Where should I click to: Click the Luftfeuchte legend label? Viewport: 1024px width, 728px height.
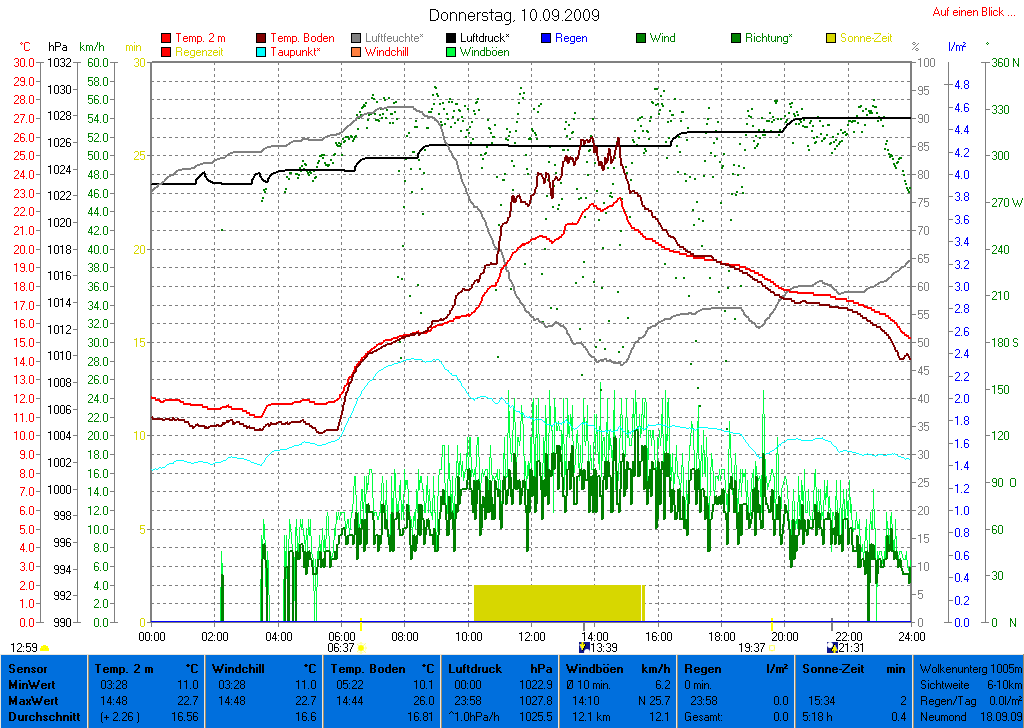pyautogui.click(x=401, y=38)
